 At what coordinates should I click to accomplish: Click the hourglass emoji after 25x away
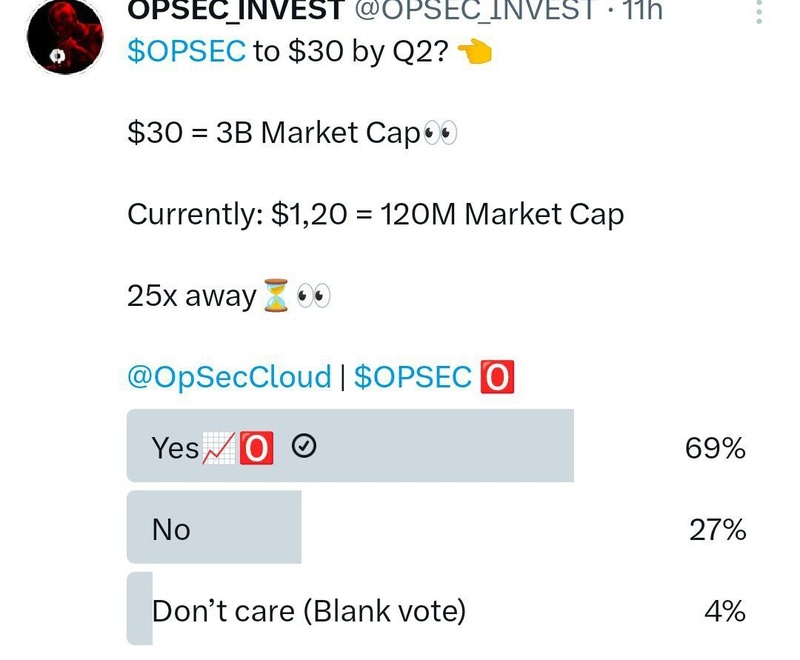pos(275,296)
